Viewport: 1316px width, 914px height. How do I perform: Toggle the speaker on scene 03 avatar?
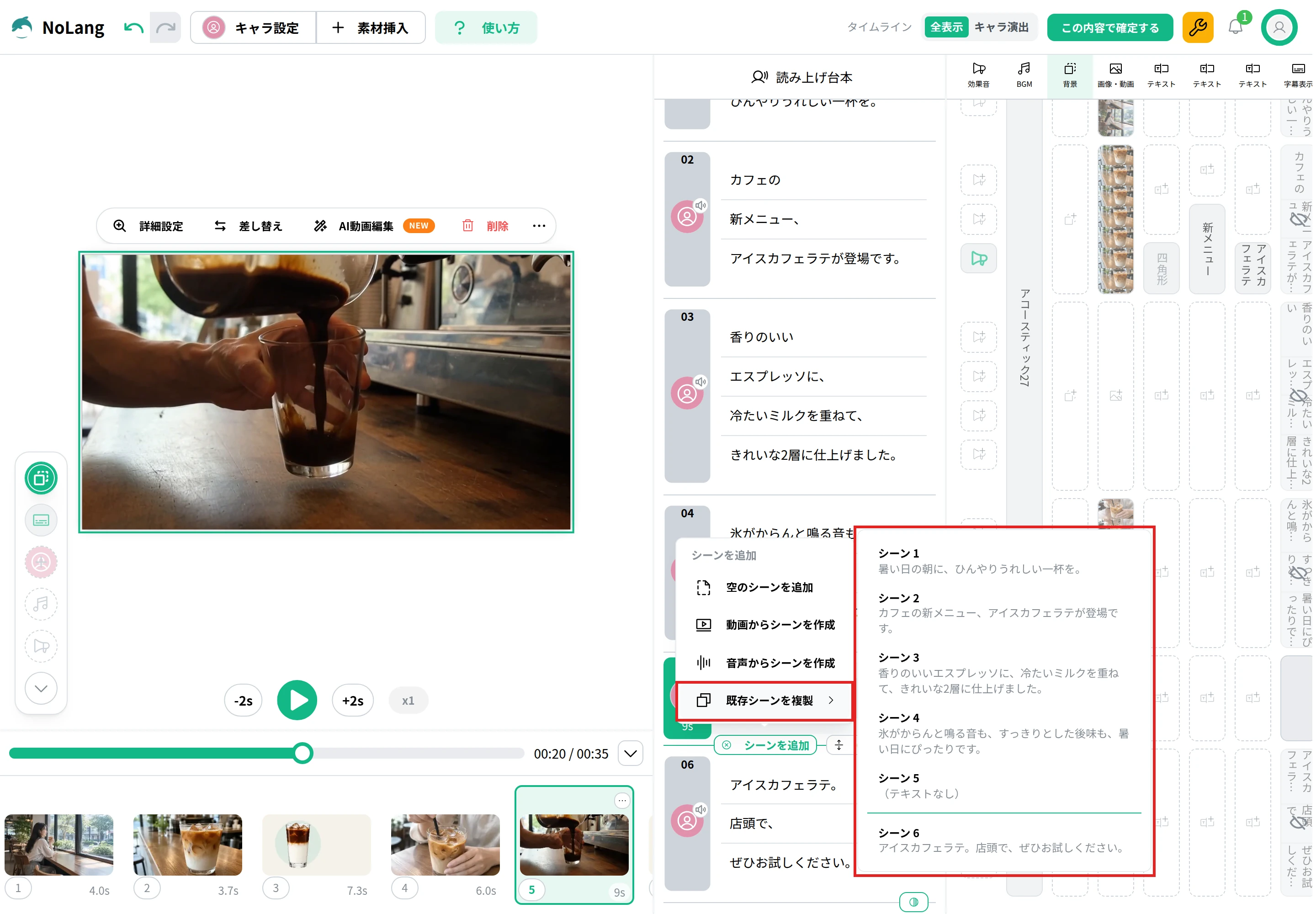click(700, 382)
